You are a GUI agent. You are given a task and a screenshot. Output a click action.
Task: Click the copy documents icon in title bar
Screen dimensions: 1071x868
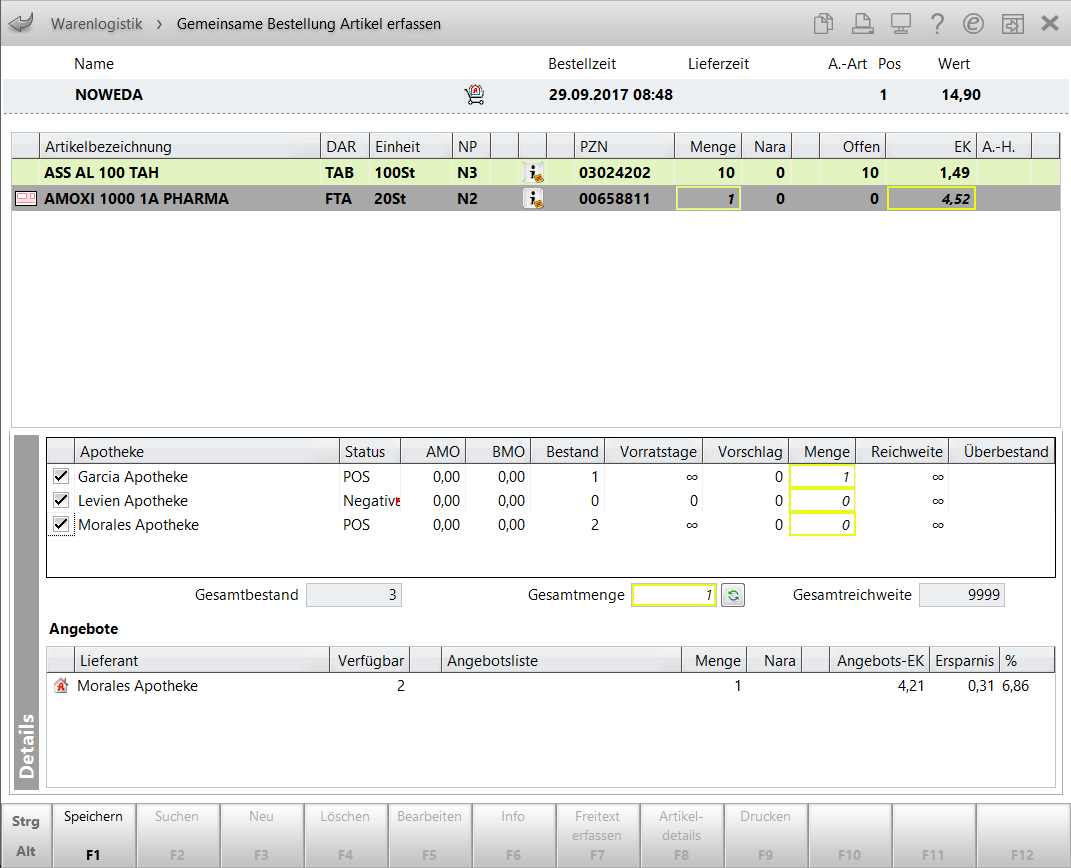[x=824, y=23]
